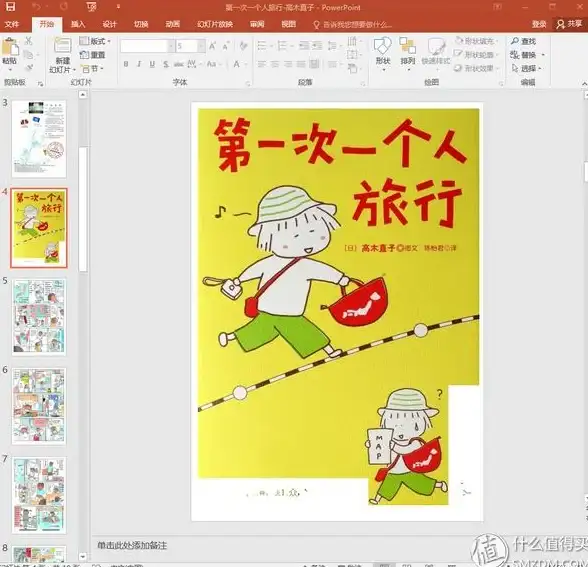Viewport: 588px width, 567px height.
Task: Open the 形状轮廓 (Shape Outline) color dropdown
Action: [476, 55]
